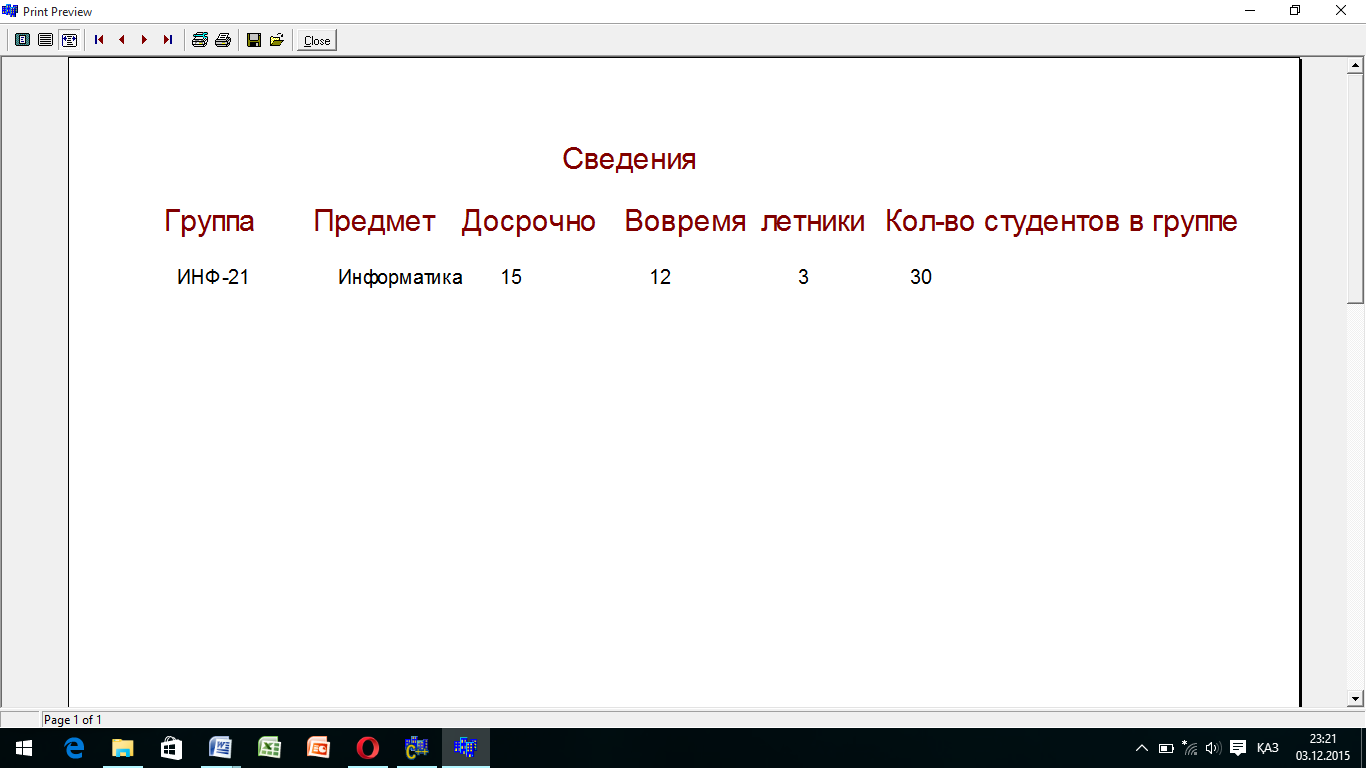Viewport: 1366px width, 768px height.
Task: Open the taskbar clock showing 23:21
Action: click(x=1323, y=748)
